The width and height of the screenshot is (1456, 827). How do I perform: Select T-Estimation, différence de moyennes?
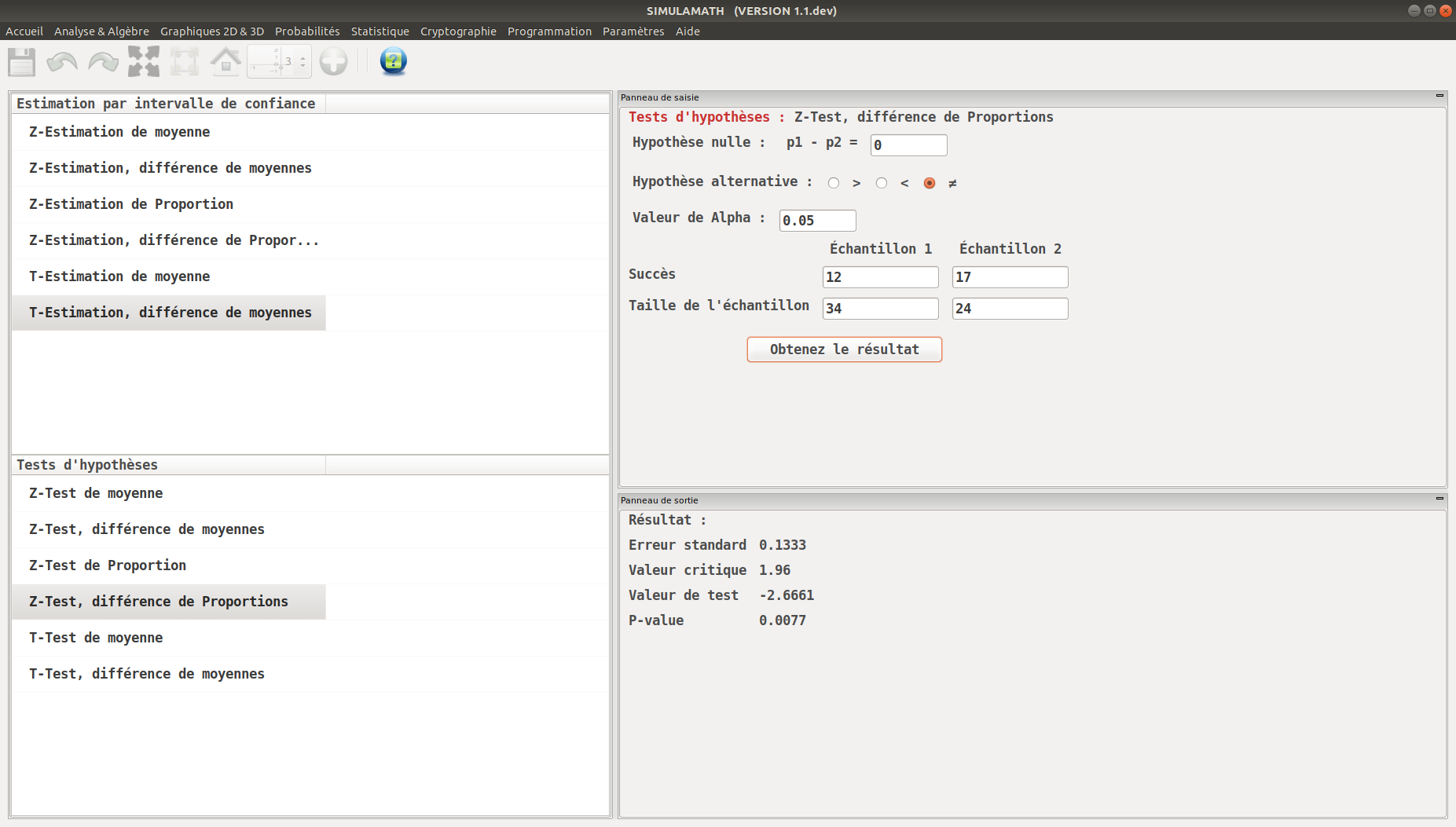(x=168, y=313)
